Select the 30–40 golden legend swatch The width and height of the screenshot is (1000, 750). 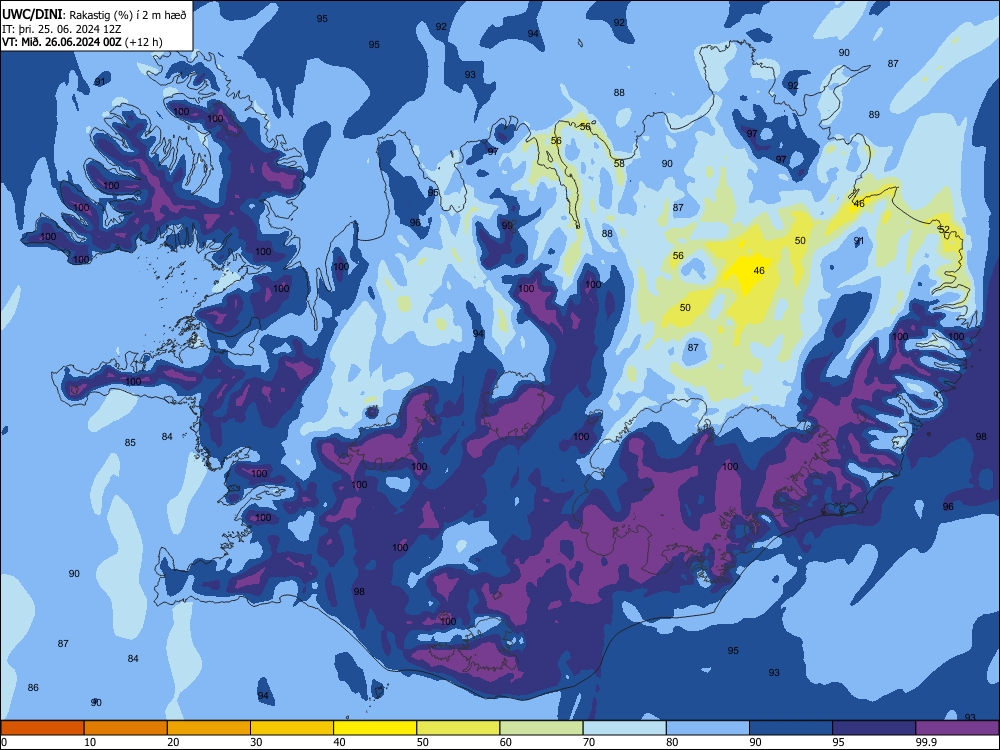click(x=292, y=728)
